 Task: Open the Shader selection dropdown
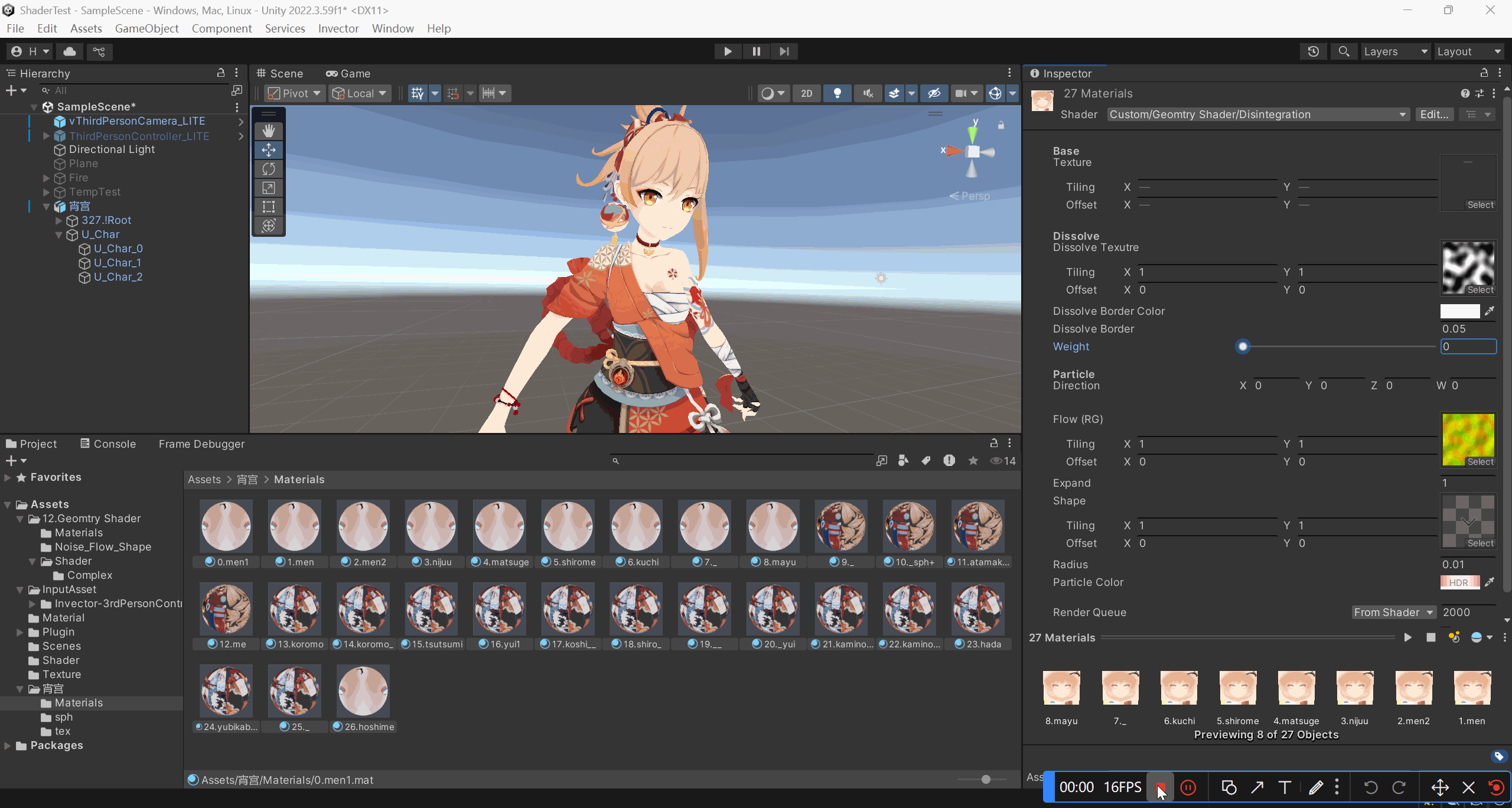point(1258,115)
